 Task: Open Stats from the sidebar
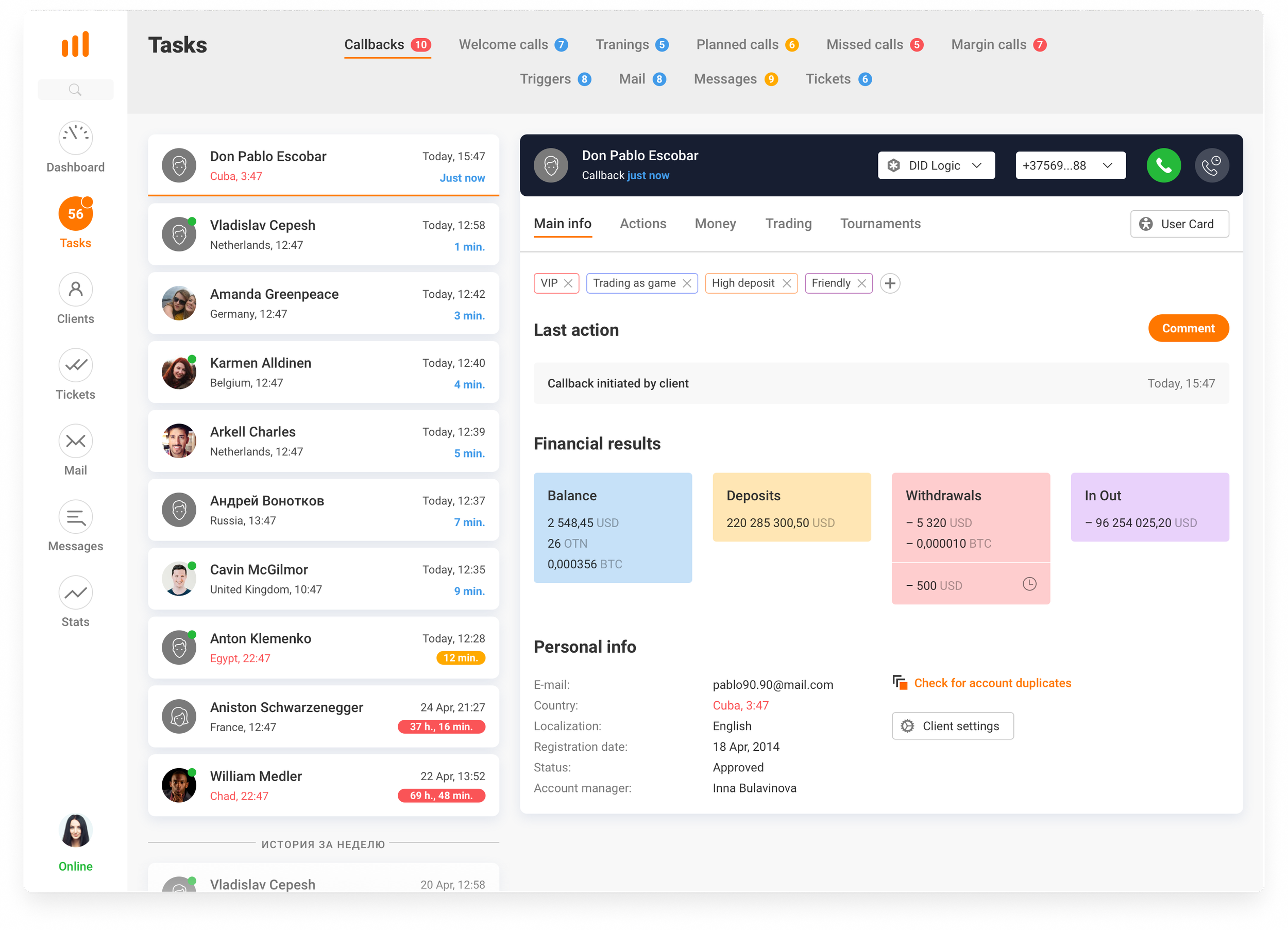(x=76, y=593)
